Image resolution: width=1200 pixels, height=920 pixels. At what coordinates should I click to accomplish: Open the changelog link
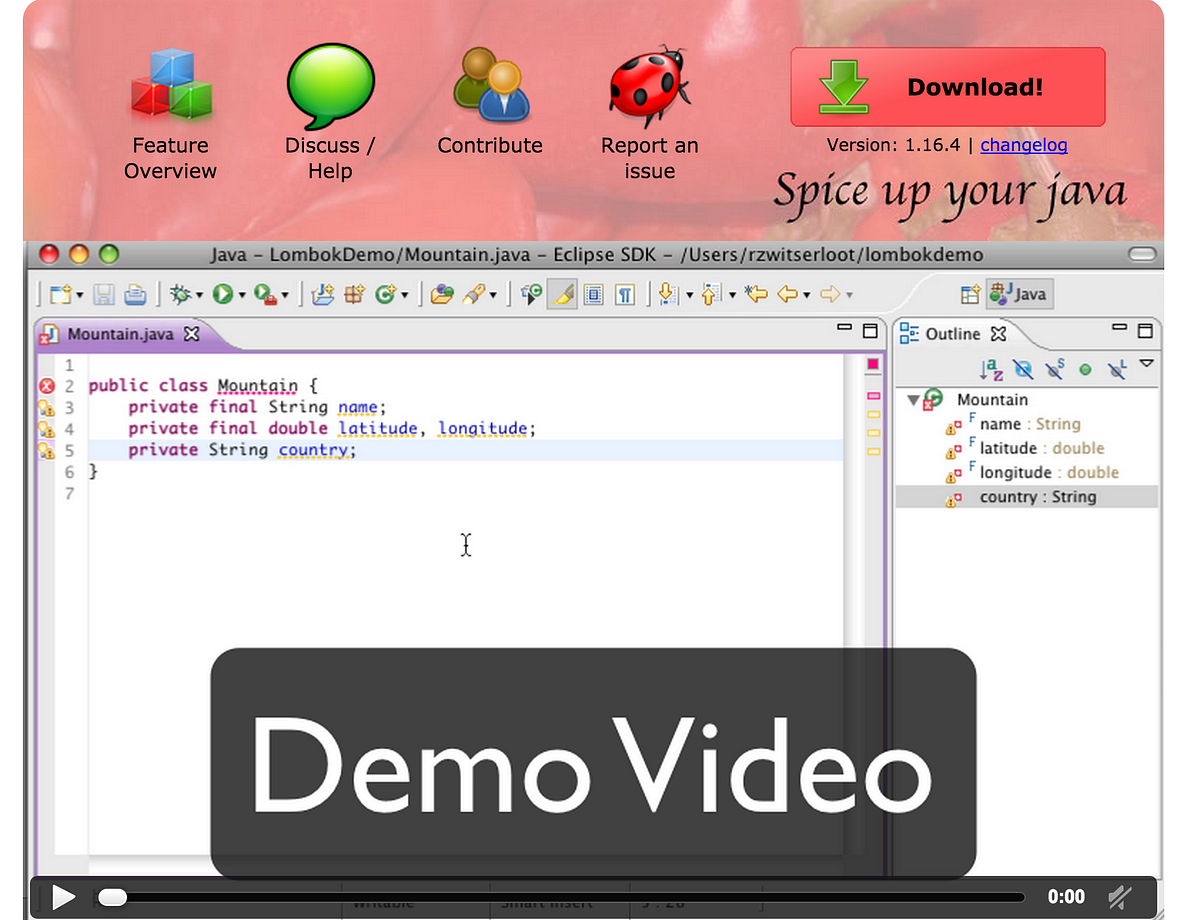[x=1024, y=146]
